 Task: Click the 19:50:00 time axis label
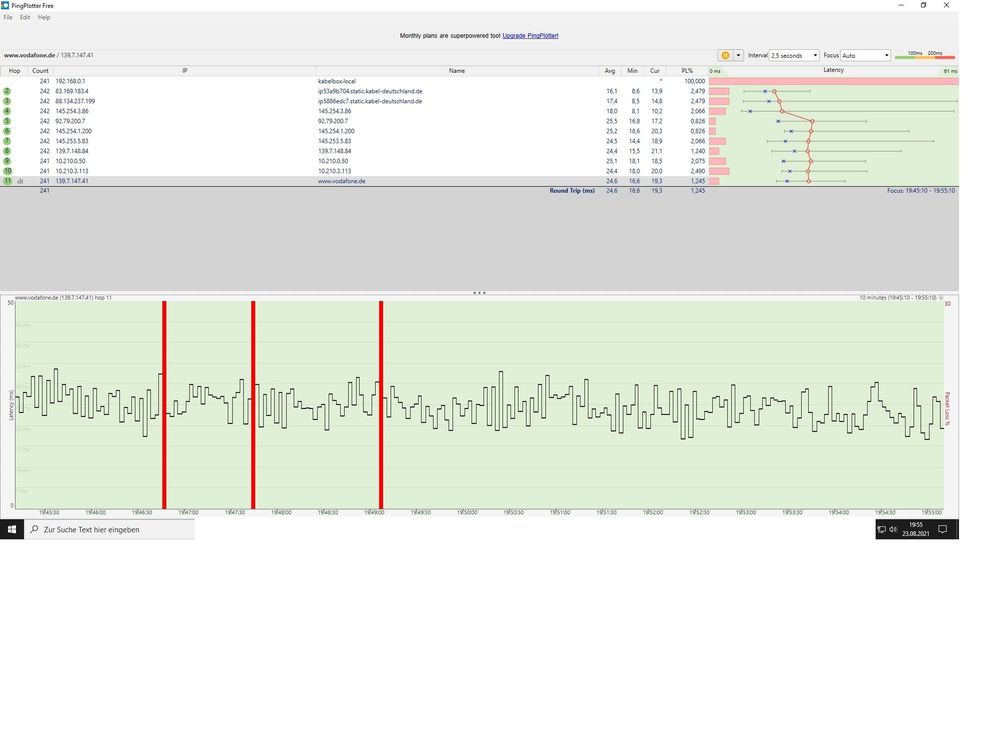click(466, 512)
